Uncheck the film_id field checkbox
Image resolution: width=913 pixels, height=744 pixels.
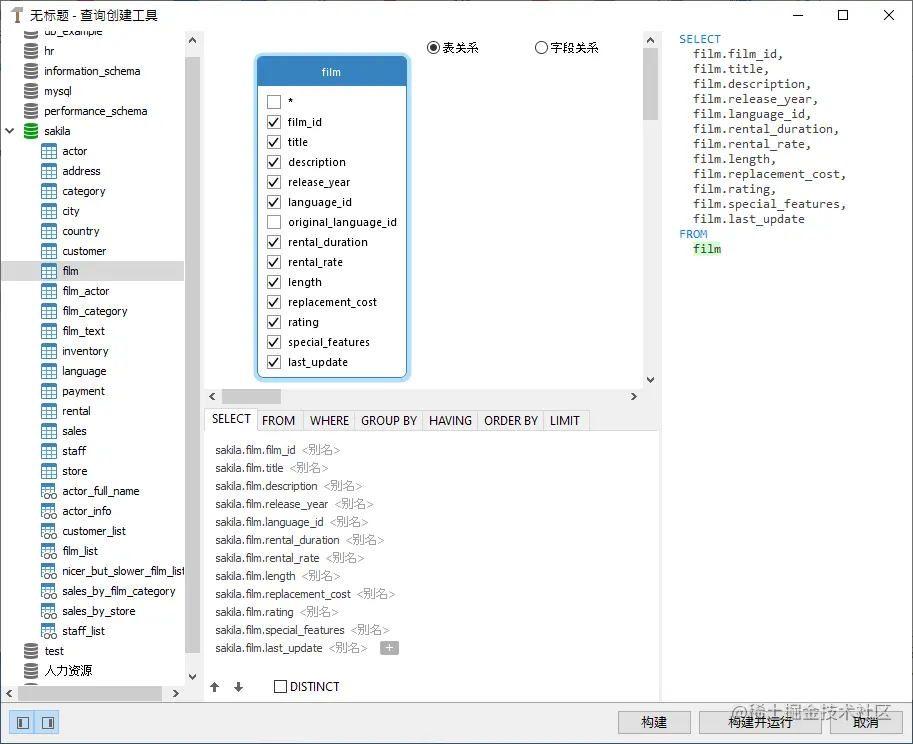pos(274,122)
